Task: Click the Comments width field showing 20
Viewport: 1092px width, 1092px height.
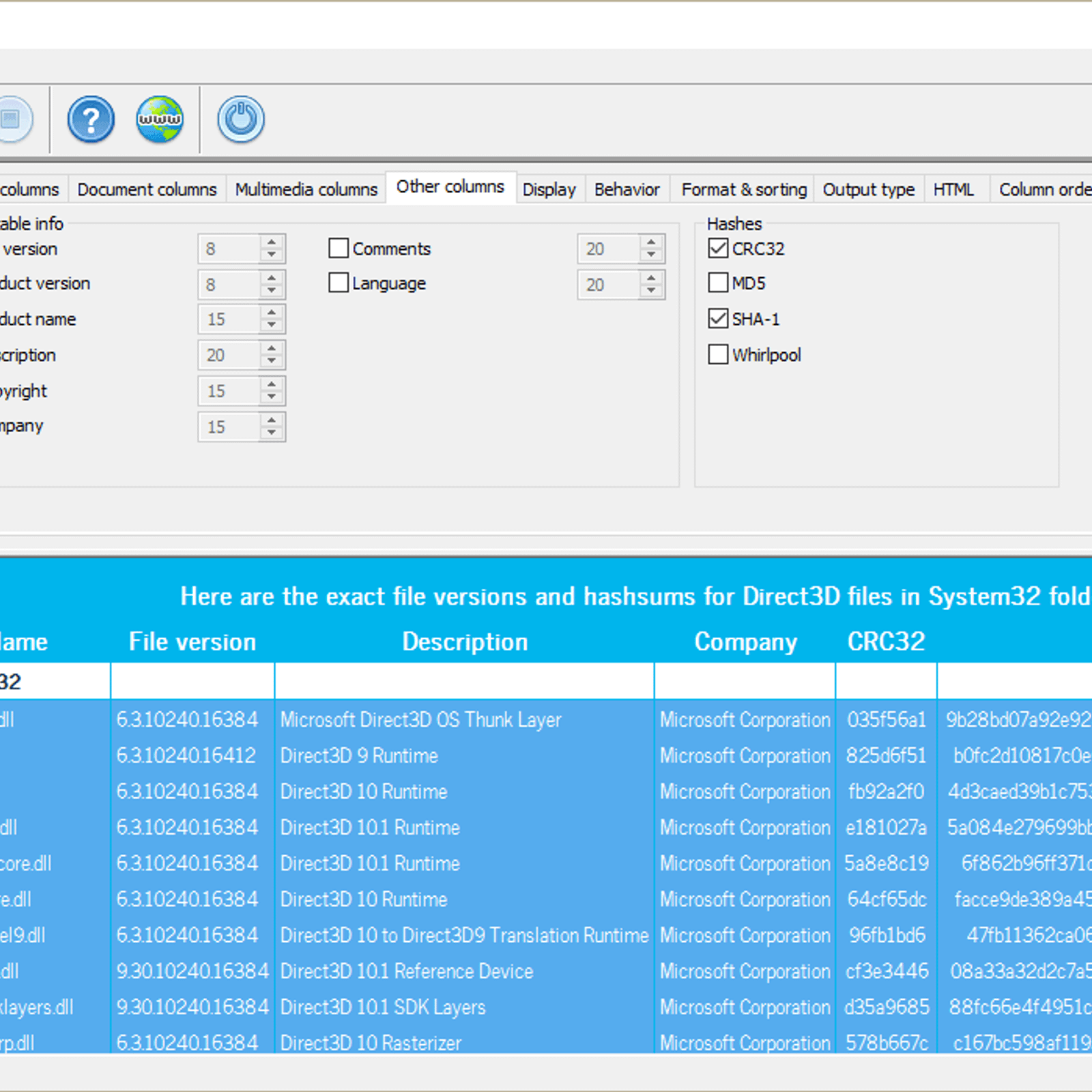Action: pyautogui.click(x=609, y=249)
